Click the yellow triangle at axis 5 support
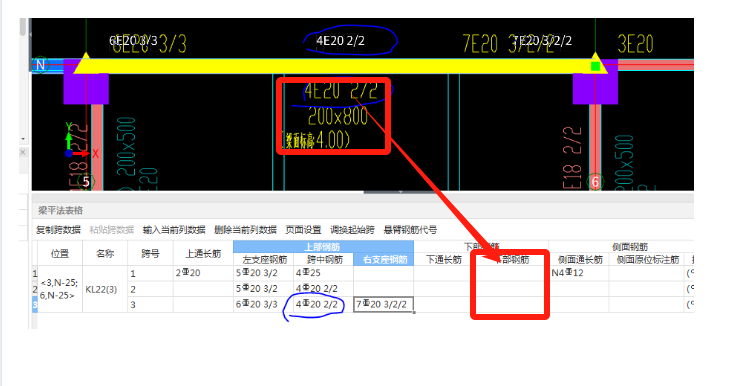 click(x=86, y=63)
